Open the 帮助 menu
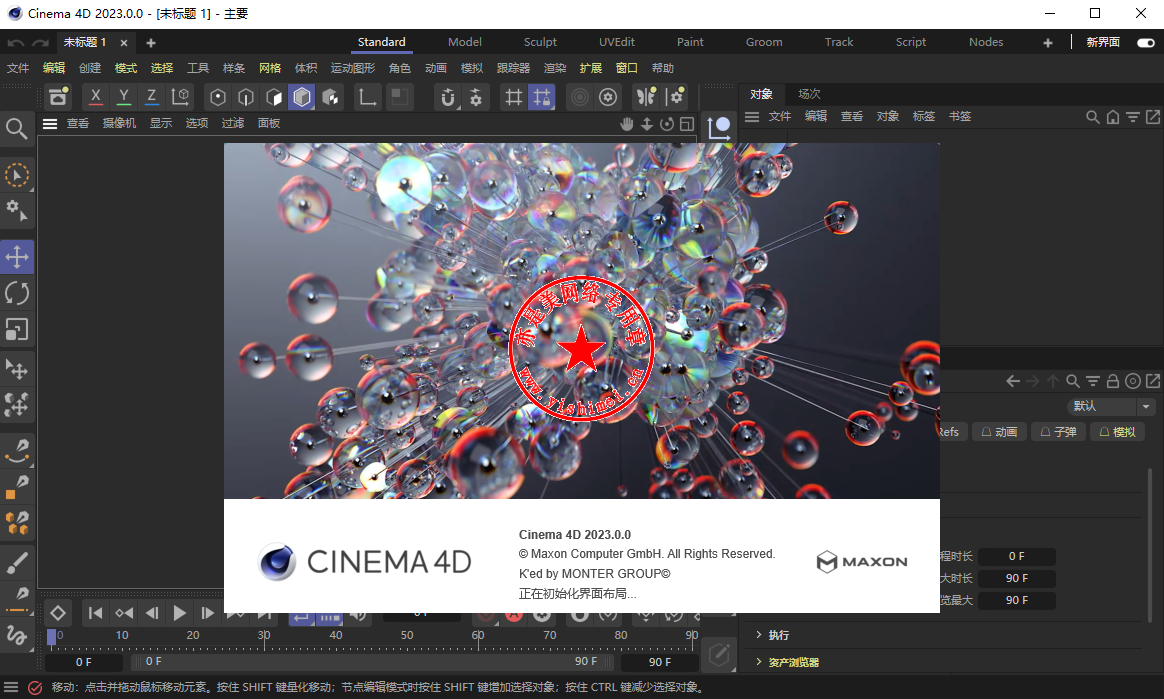The image size is (1164, 699). 663,68
